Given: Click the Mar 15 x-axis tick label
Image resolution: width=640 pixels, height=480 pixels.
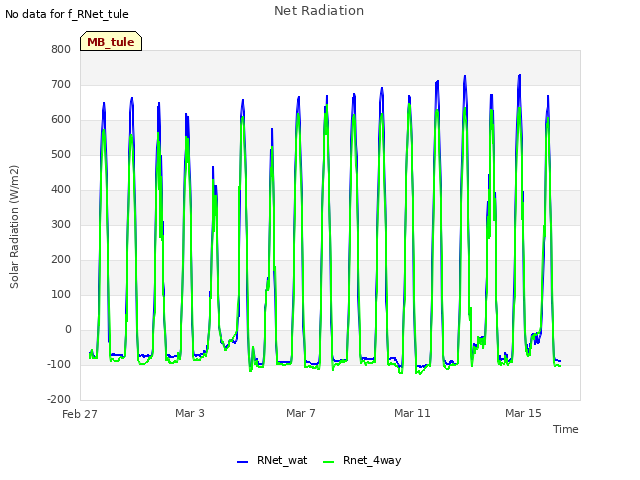Looking at the screenshot, I should point(523,413).
